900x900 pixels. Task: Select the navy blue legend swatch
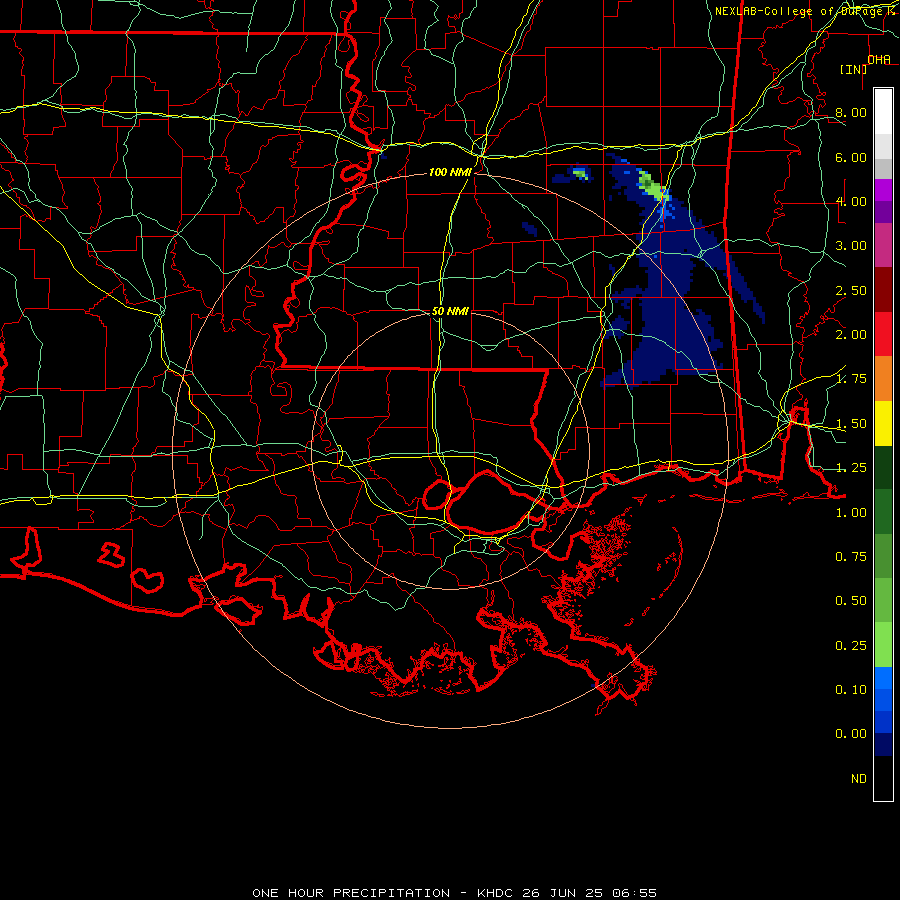point(883,744)
